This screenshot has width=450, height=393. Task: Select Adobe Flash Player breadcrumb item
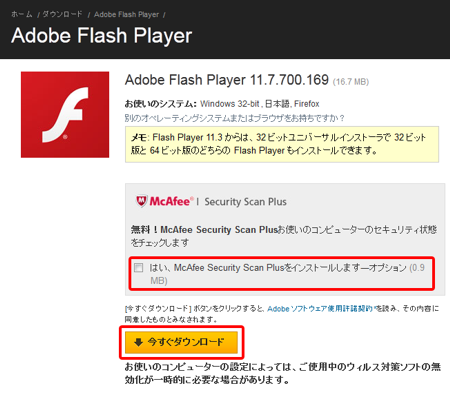pos(126,15)
